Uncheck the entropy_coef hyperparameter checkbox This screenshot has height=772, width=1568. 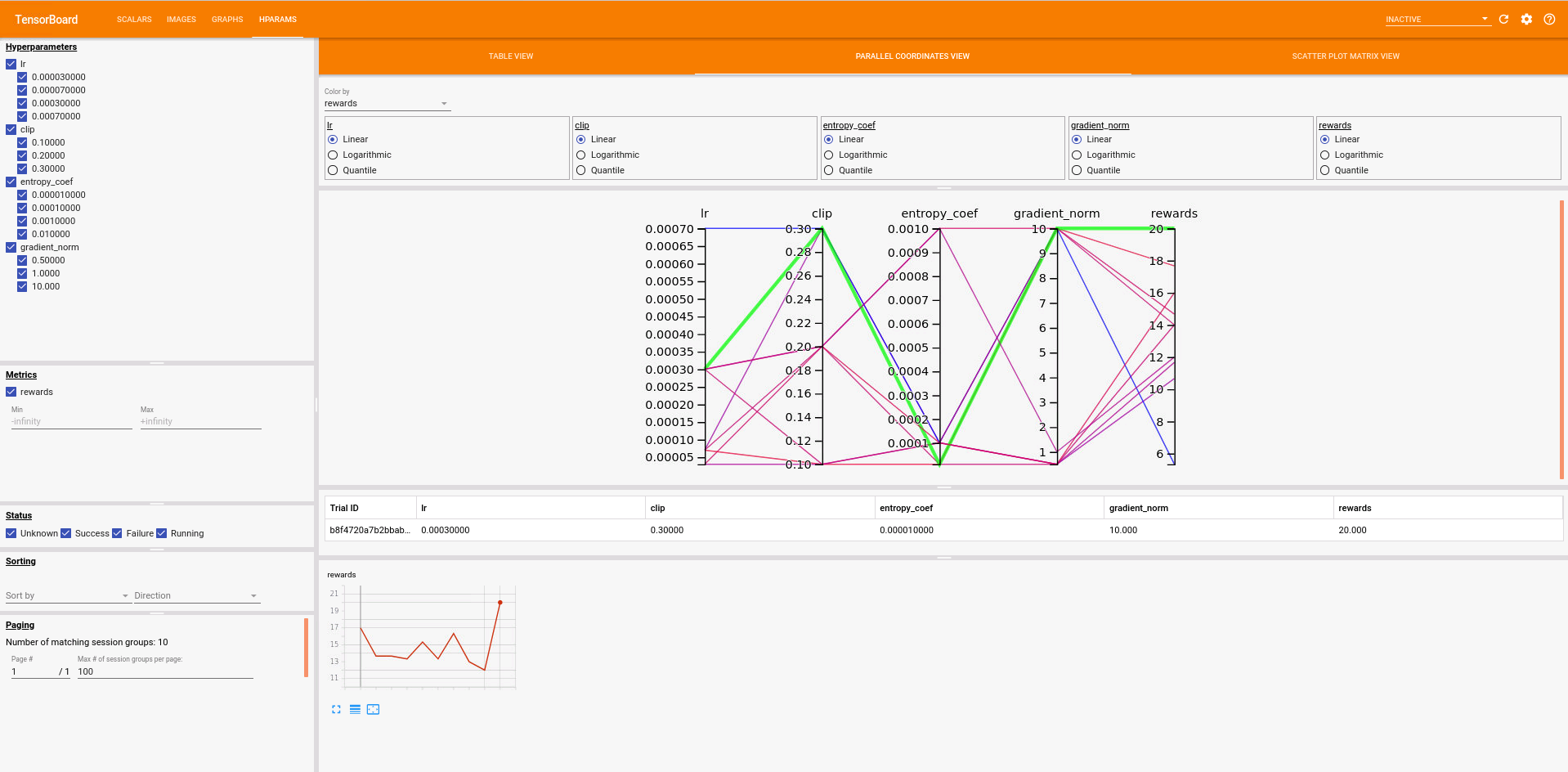11,182
